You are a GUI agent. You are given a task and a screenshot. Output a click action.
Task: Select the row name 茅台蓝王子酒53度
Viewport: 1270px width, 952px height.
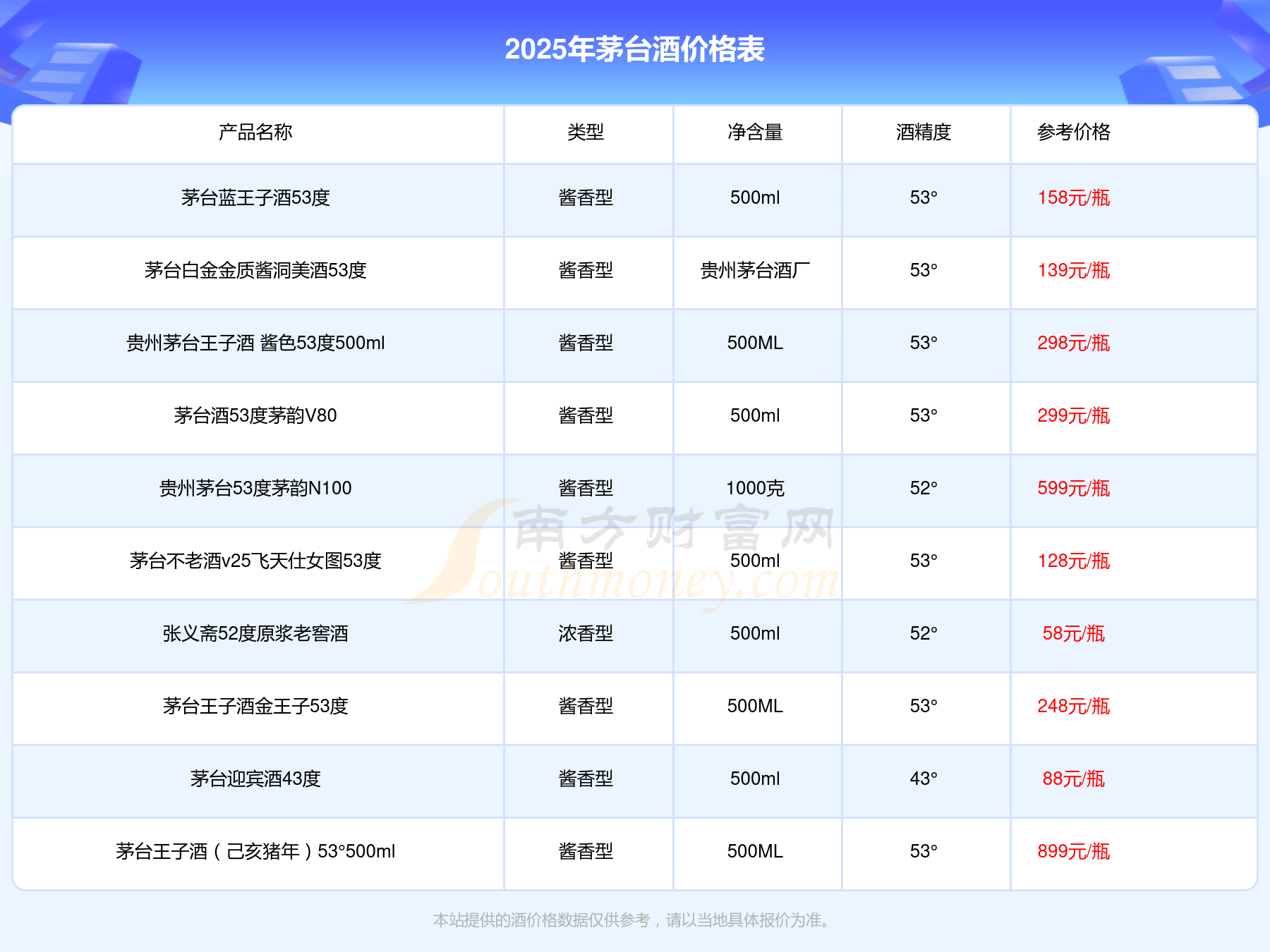click(255, 197)
